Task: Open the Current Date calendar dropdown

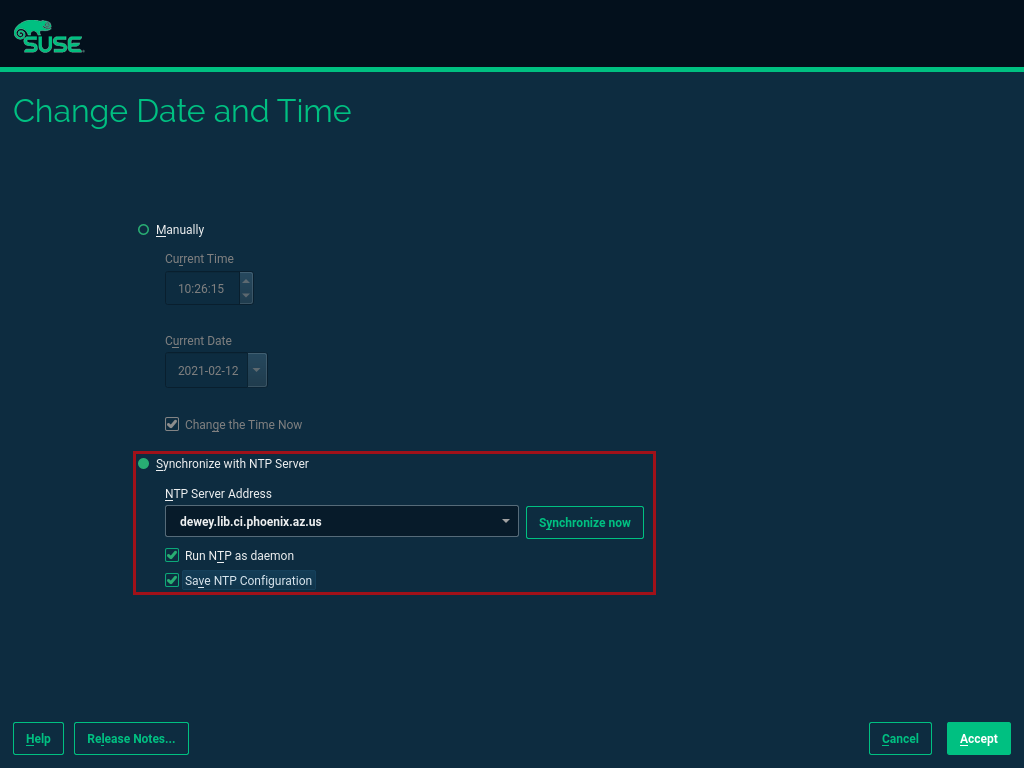Action: coord(256,370)
